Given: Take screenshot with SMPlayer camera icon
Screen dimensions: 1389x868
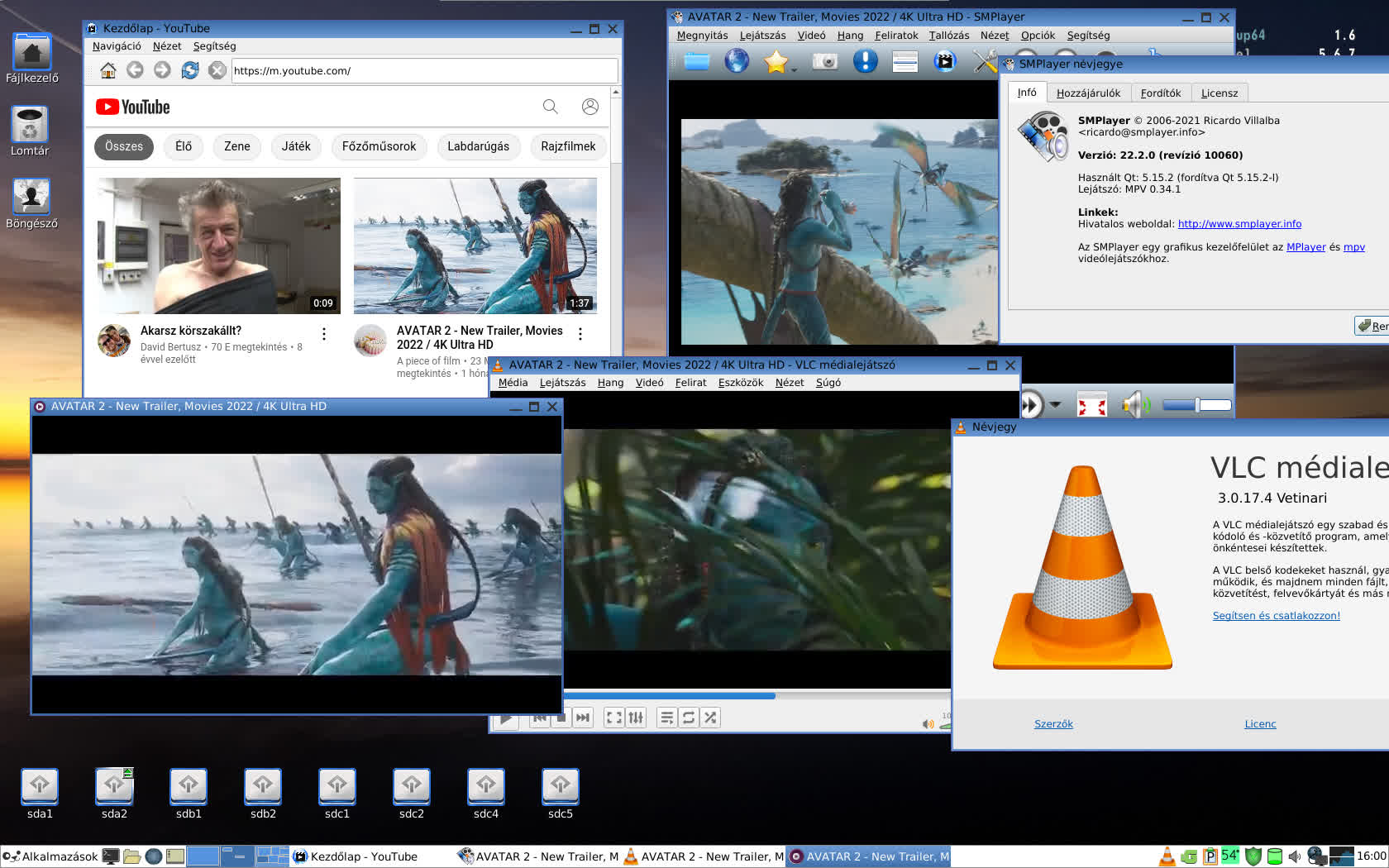Looking at the screenshot, I should point(824,61).
